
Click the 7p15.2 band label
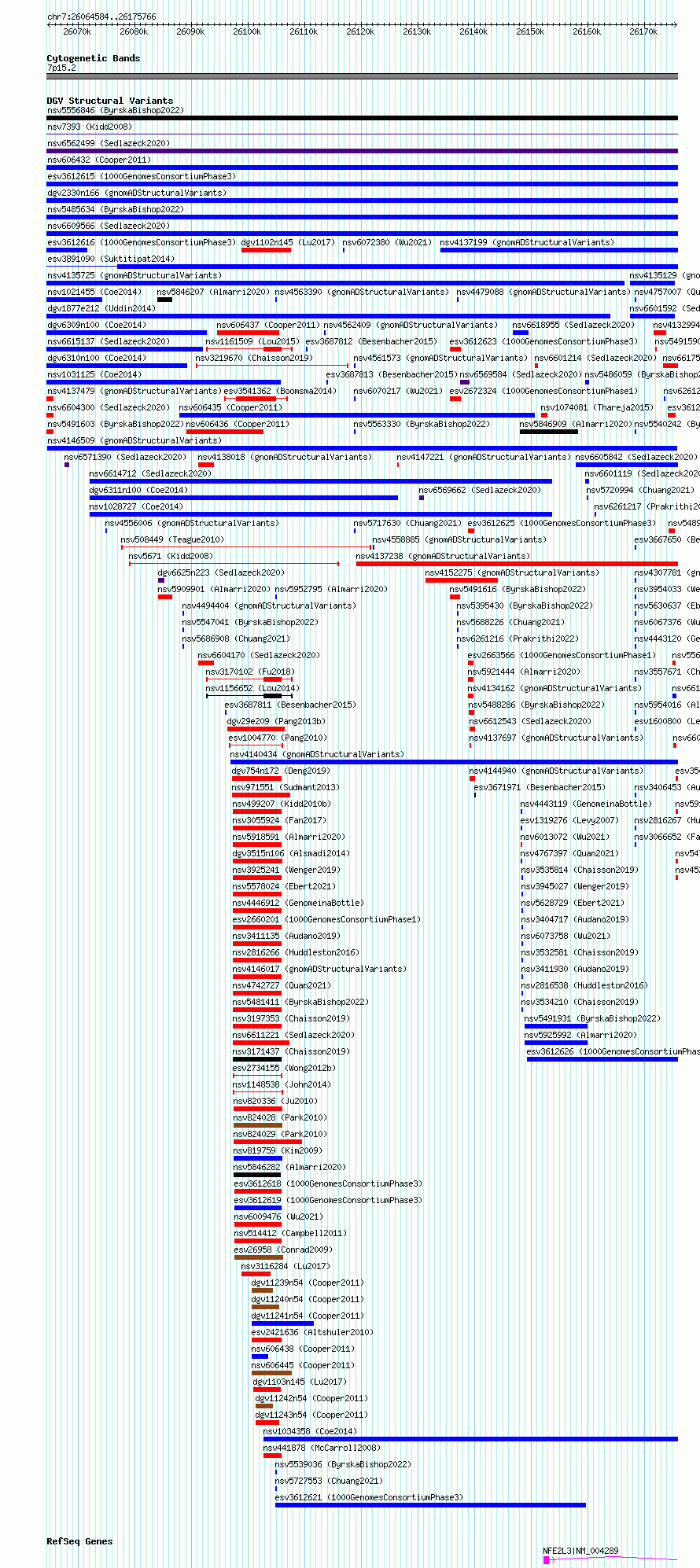click(61, 68)
